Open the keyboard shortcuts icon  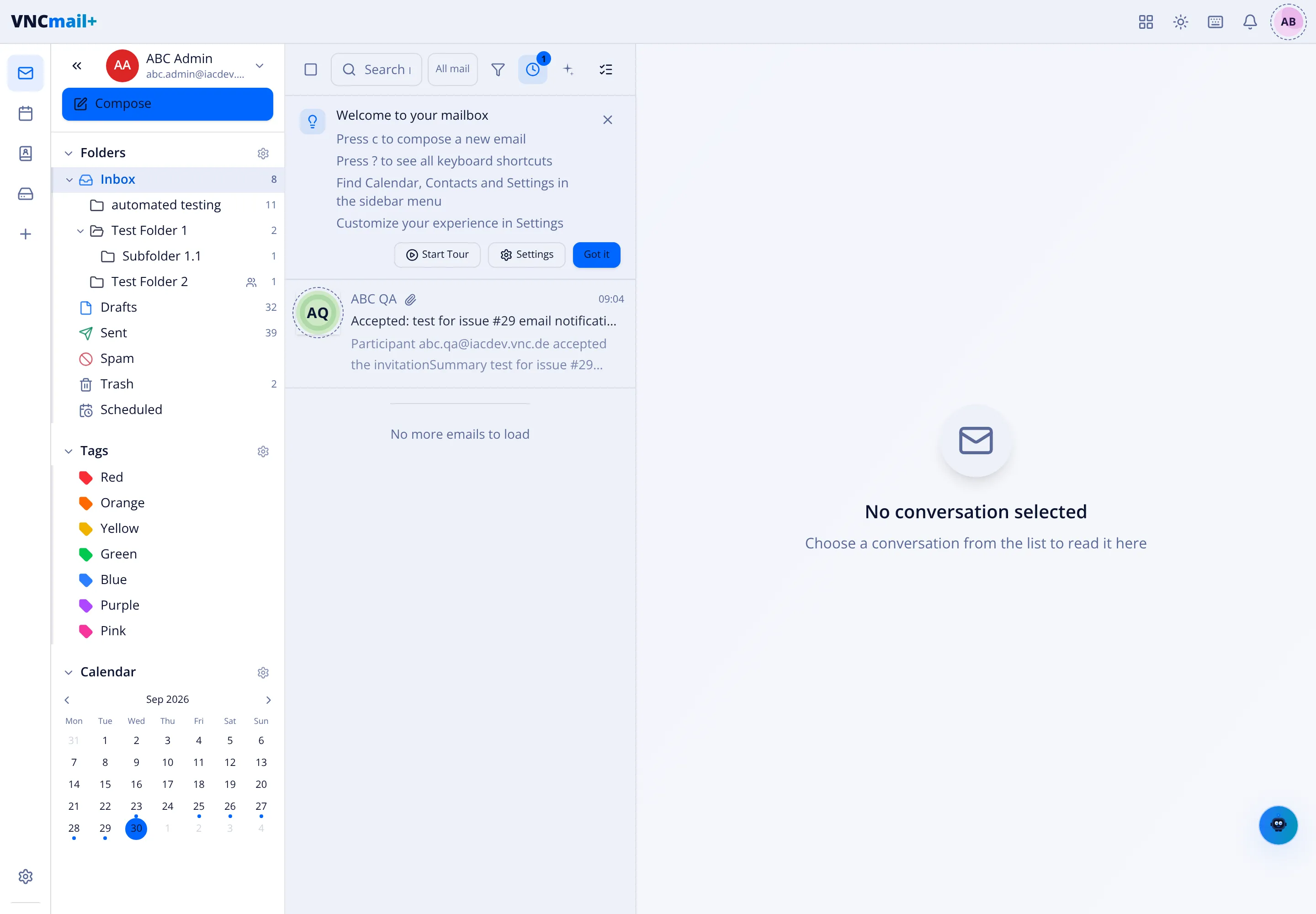(x=1215, y=22)
